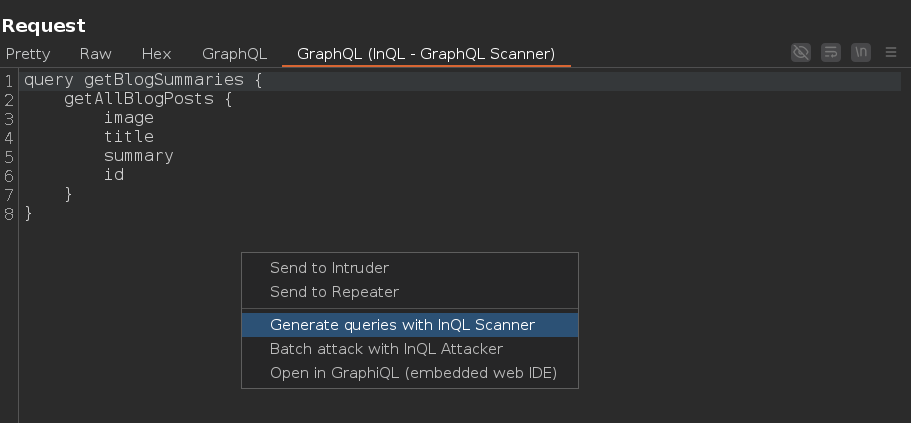
Task: Click the id field on line 6
Action: (x=114, y=175)
